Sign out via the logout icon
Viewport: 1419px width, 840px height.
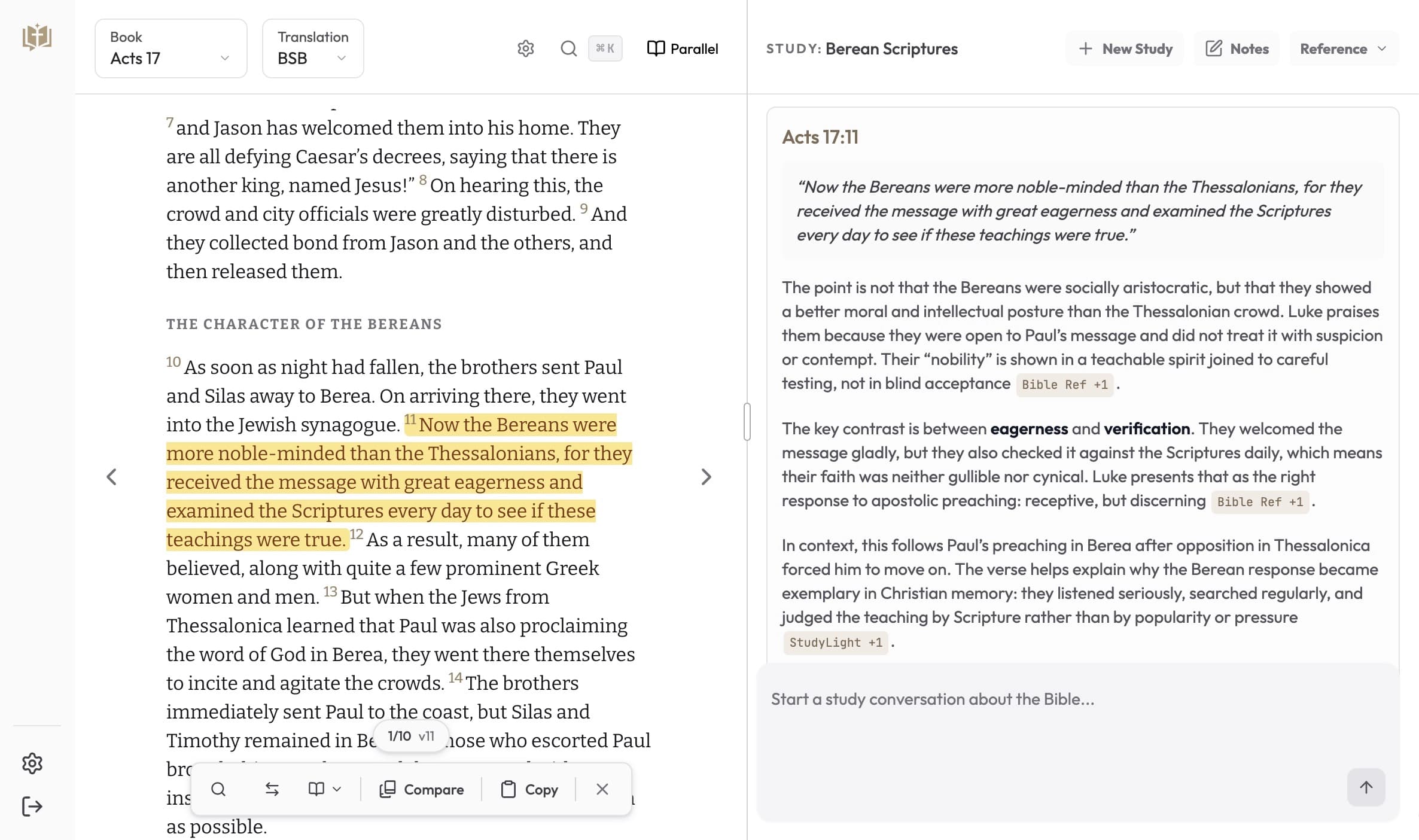tap(32, 805)
